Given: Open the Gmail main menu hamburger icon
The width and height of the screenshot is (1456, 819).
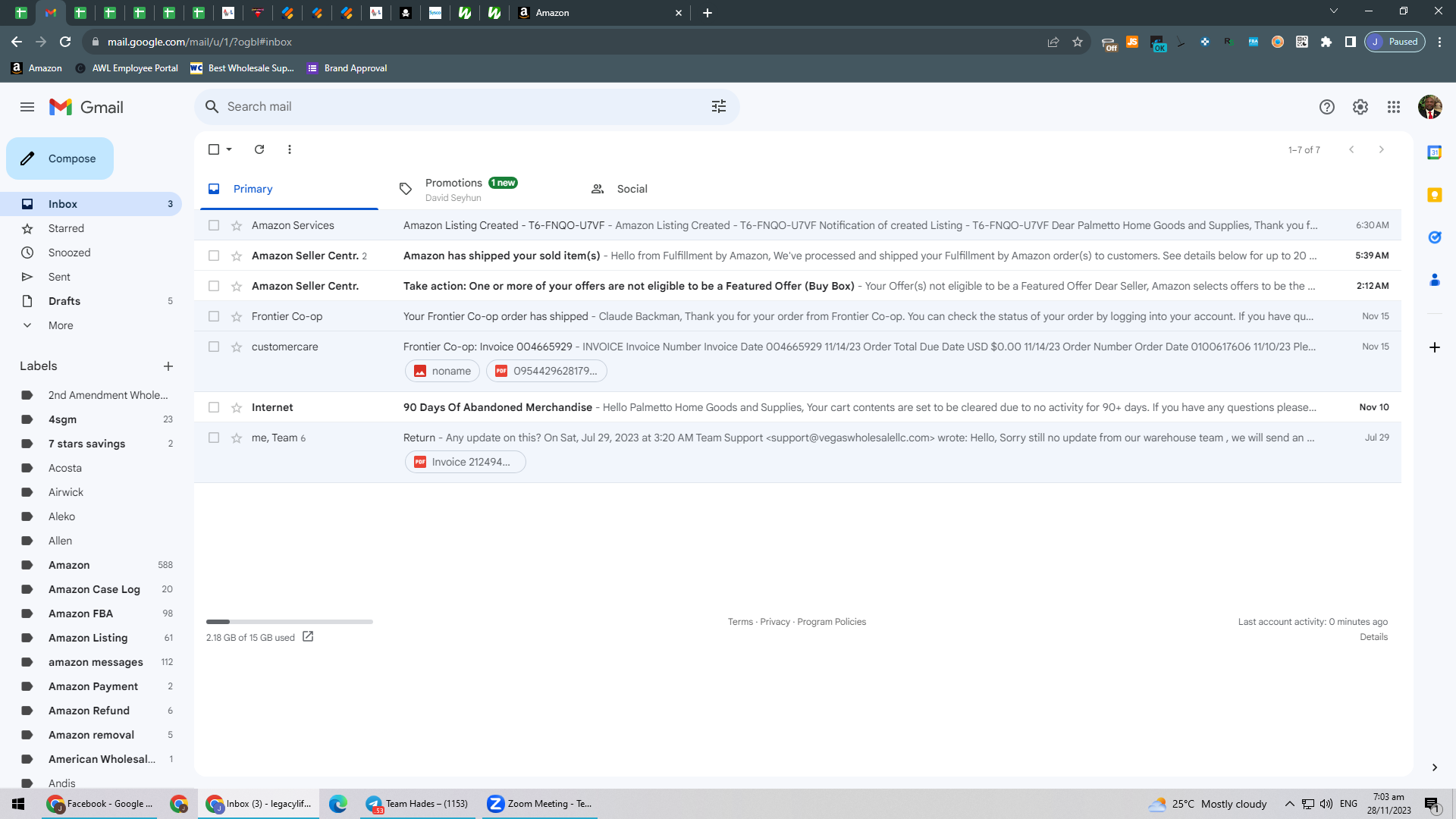Looking at the screenshot, I should (x=27, y=107).
